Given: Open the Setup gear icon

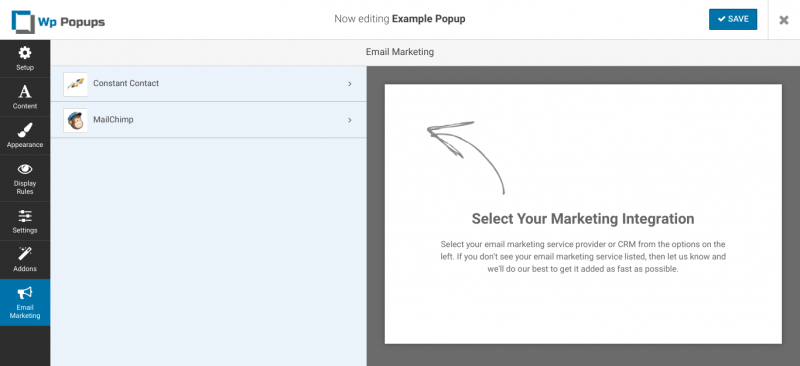Looking at the screenshot, I should coord(25,53).
